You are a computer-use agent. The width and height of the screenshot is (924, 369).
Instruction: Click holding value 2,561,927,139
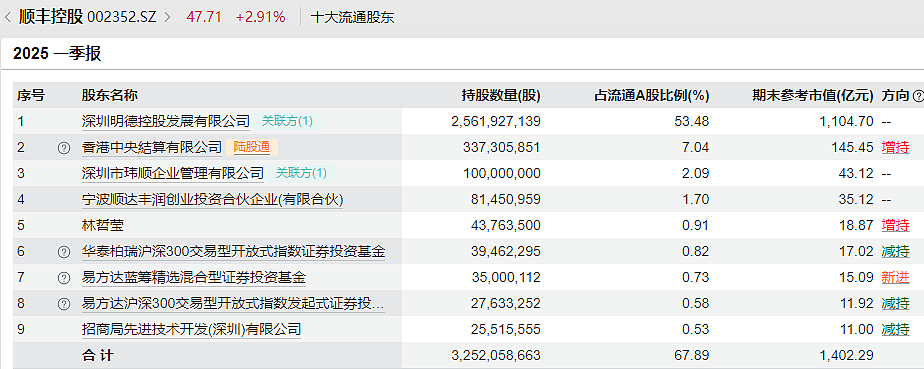496,121
